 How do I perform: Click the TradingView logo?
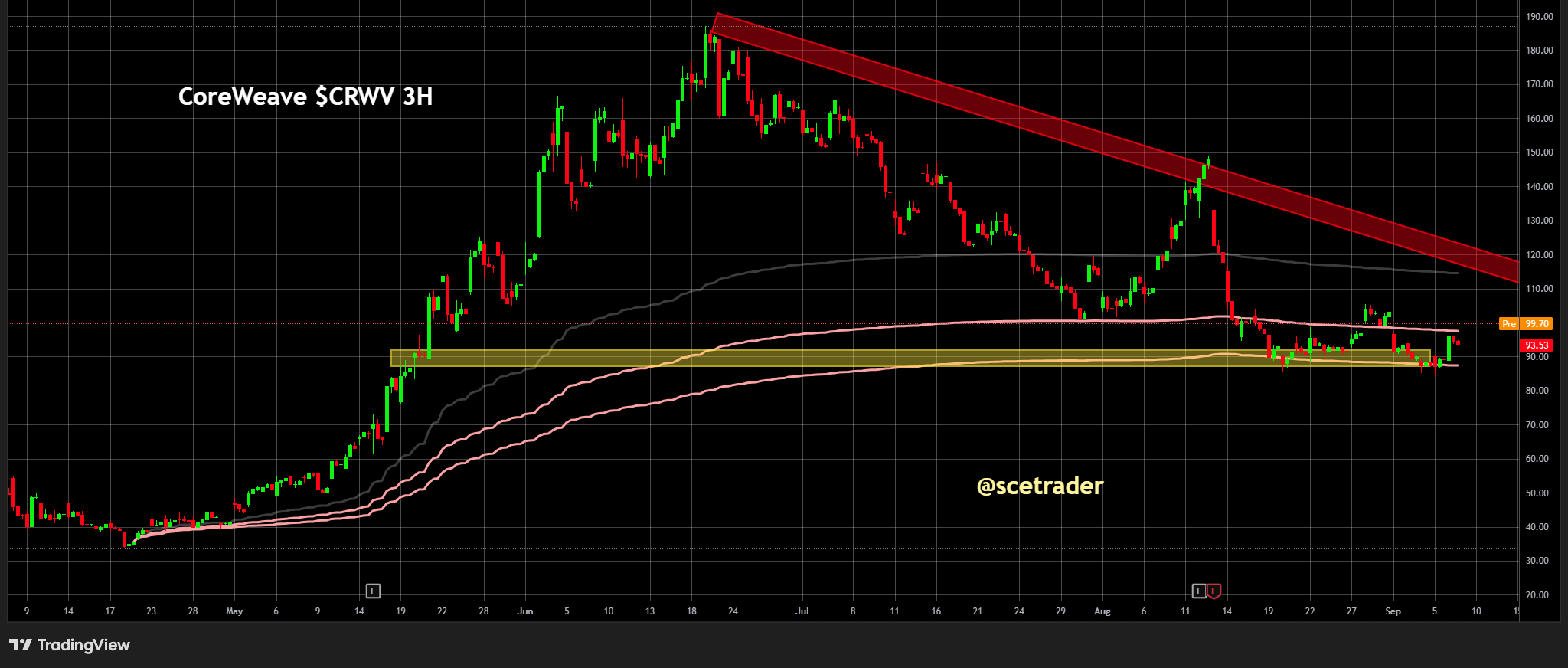(21, 645)
